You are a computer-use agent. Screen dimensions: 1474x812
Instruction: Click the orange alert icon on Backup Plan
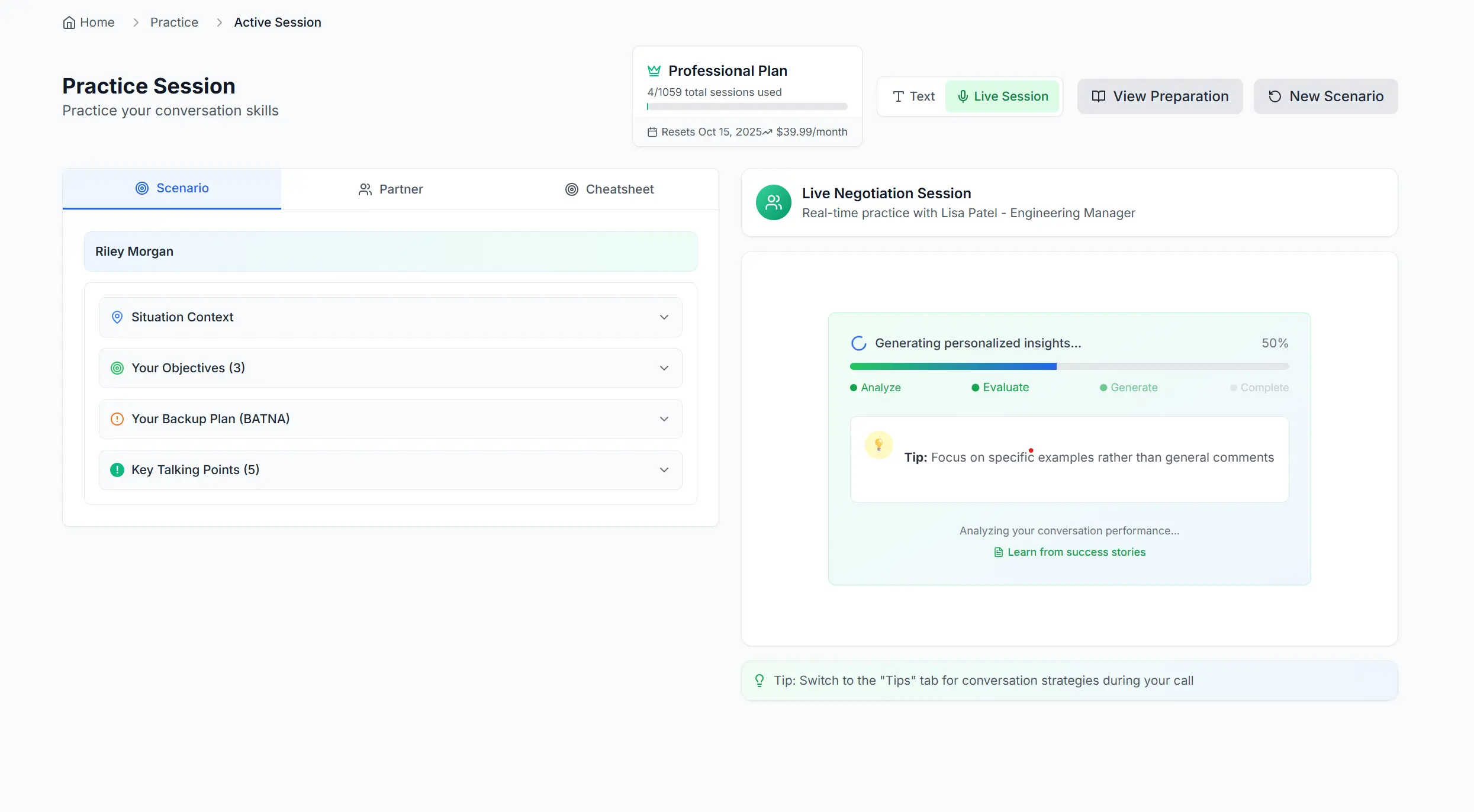point(117,419)
